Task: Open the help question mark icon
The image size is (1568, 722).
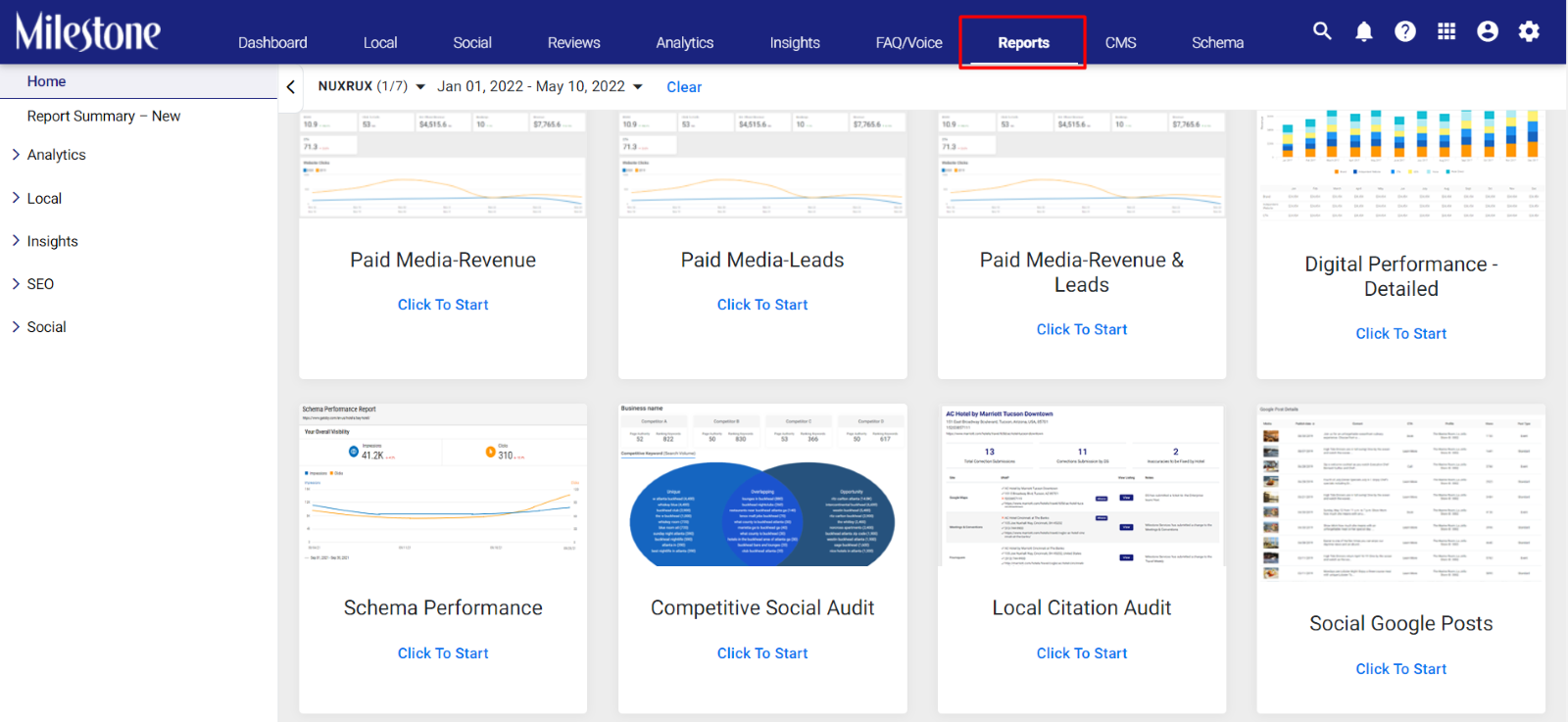Action: pos(1405,31)
